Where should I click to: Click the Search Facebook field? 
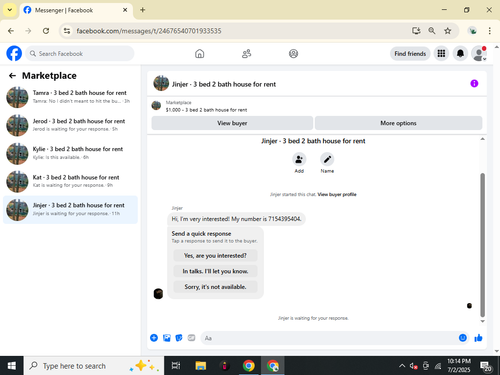click(80, 53)
